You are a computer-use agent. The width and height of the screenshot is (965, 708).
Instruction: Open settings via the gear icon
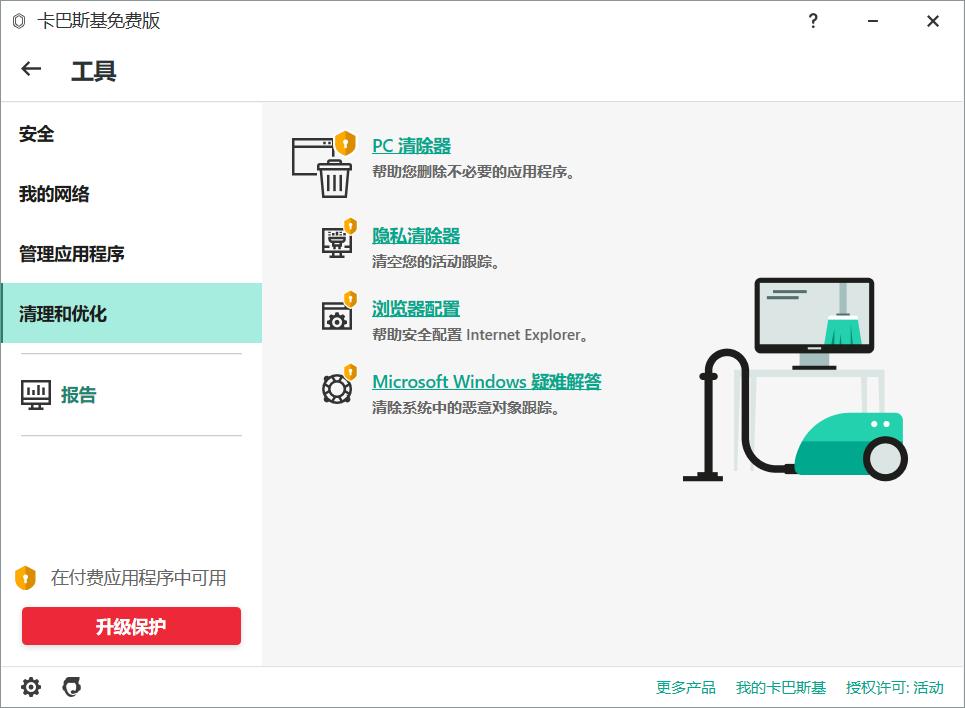(30, 687)
